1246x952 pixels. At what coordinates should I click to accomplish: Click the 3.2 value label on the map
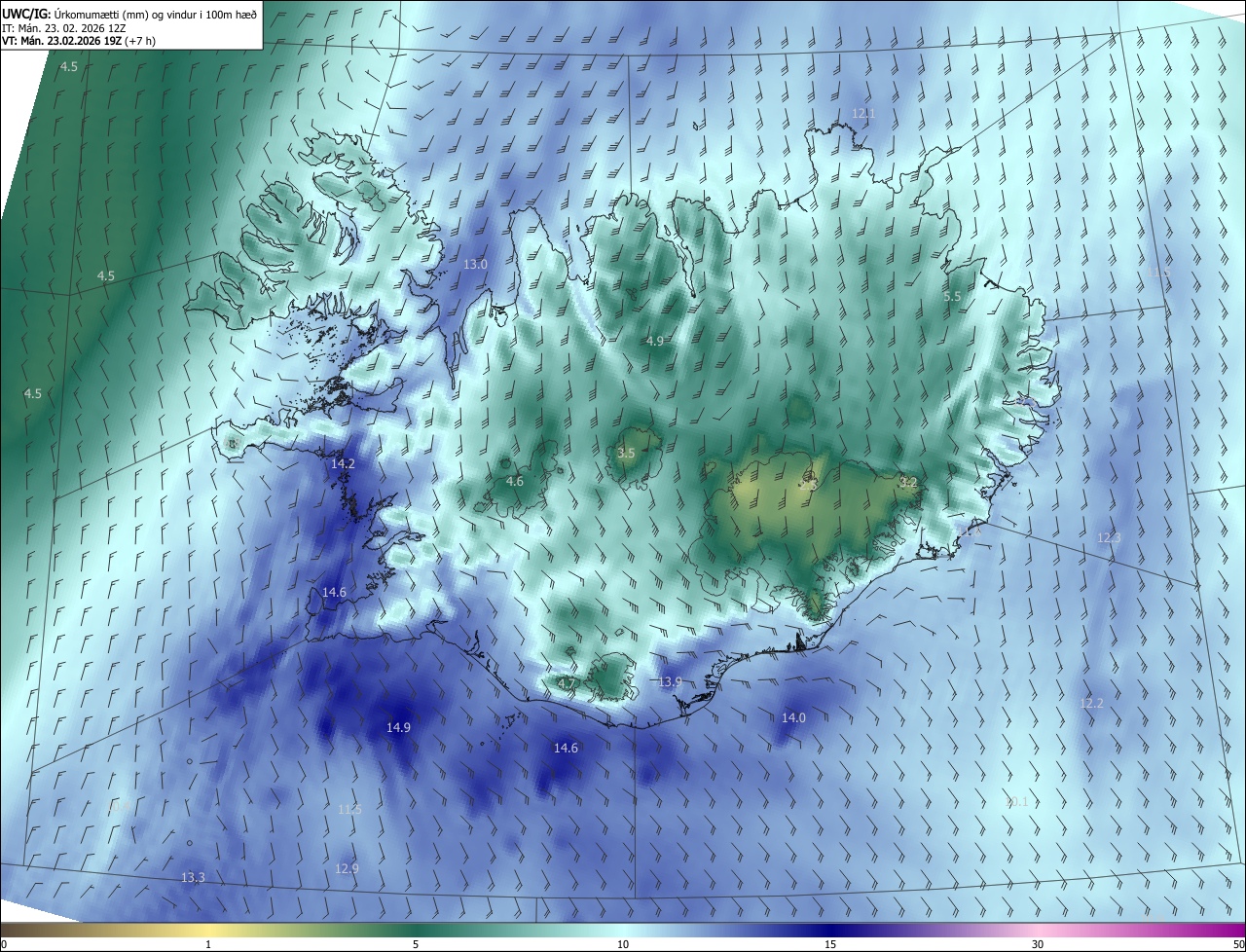point(908,483)
